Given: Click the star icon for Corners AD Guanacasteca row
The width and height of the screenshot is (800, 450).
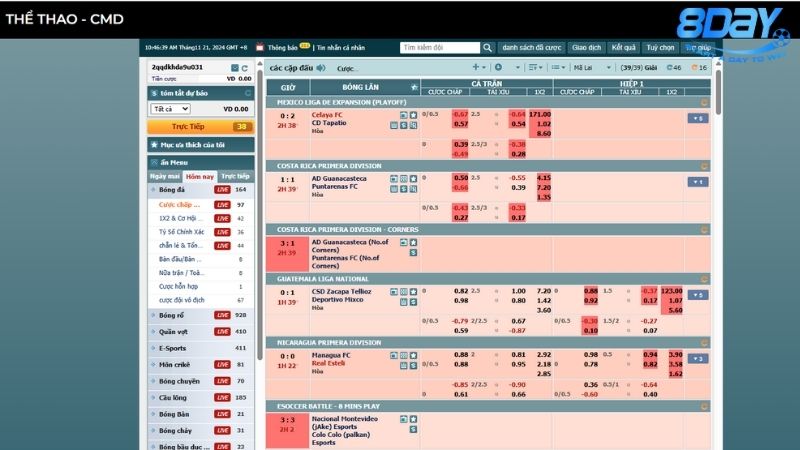Looking at the screenshot, I should click(413, 243).
